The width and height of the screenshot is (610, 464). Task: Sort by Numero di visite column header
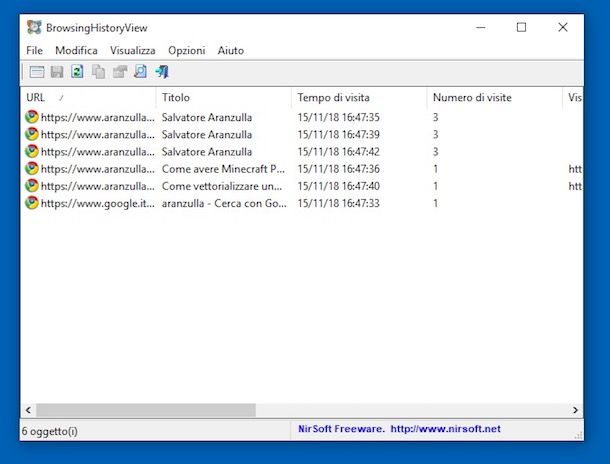(x=495, y=98)
